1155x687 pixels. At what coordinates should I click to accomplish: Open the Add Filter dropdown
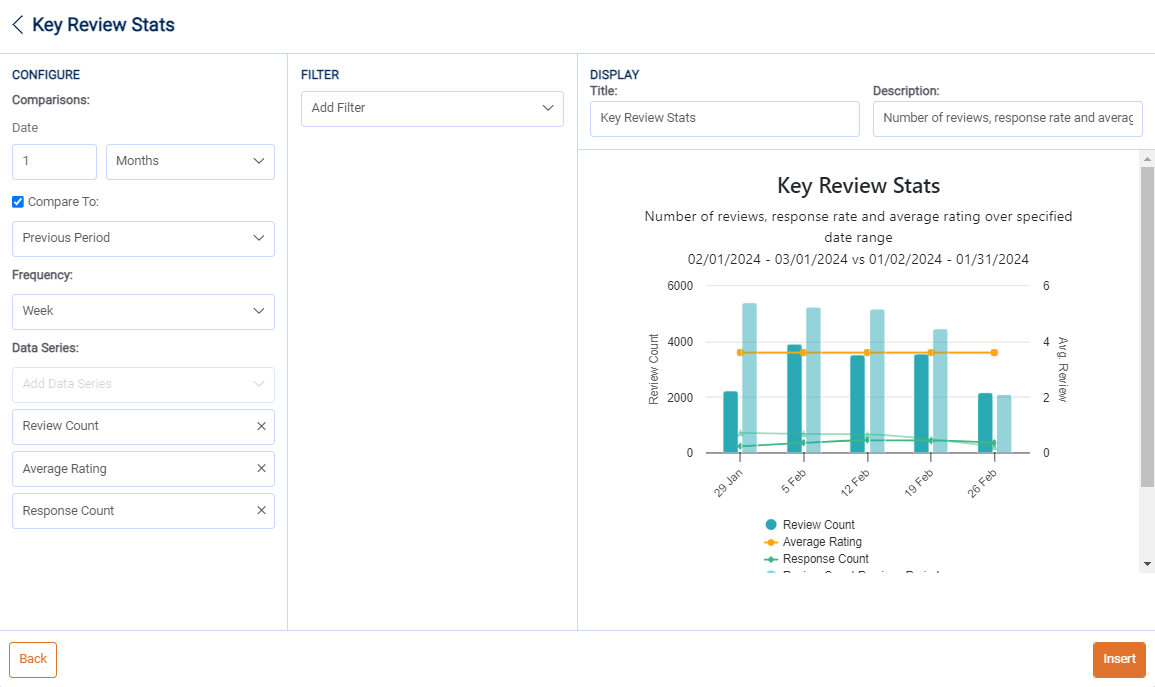pyautogui.click(x=432, y=108)
